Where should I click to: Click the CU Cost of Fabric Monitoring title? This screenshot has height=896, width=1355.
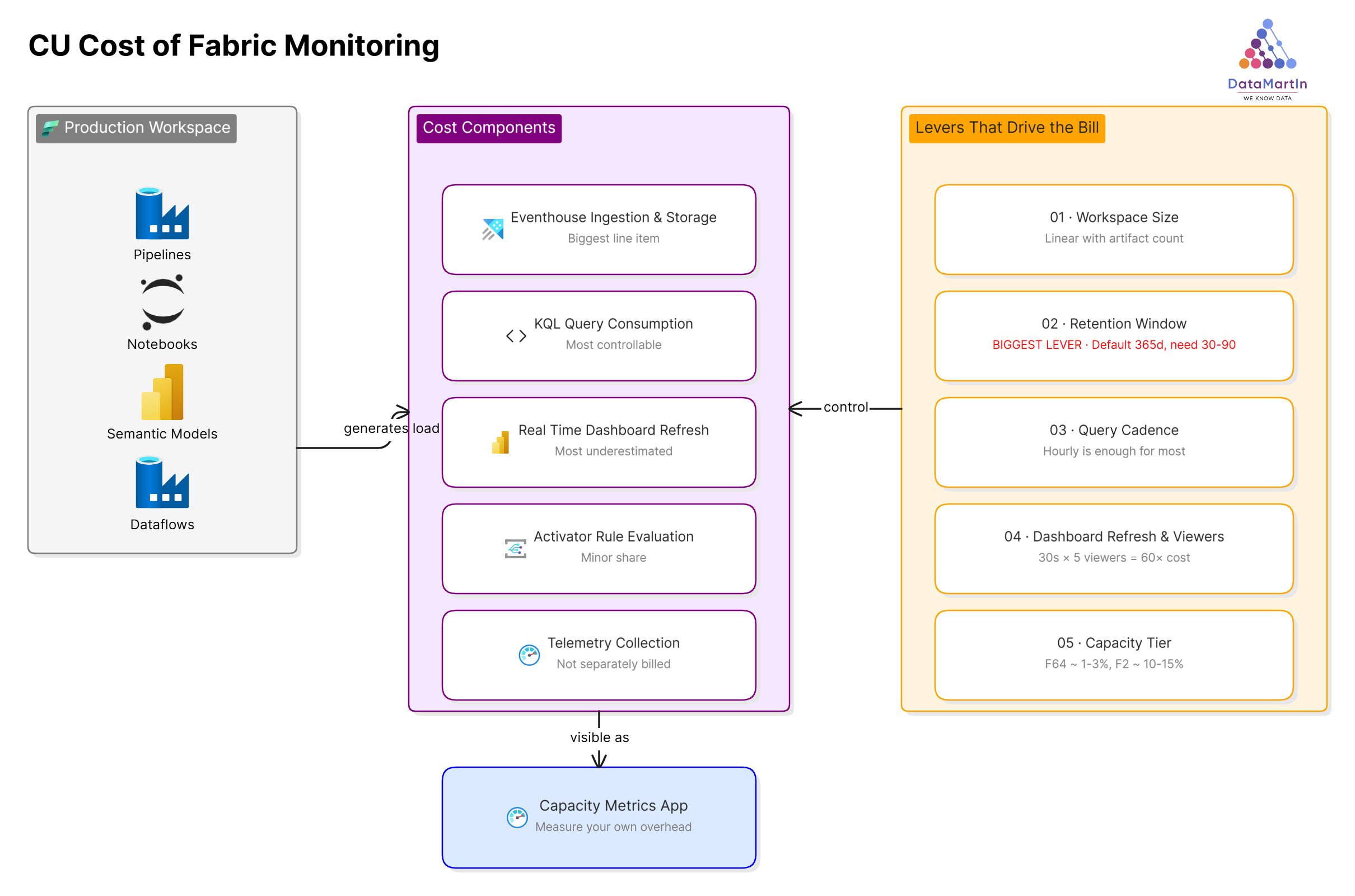(x=233, y=46)
